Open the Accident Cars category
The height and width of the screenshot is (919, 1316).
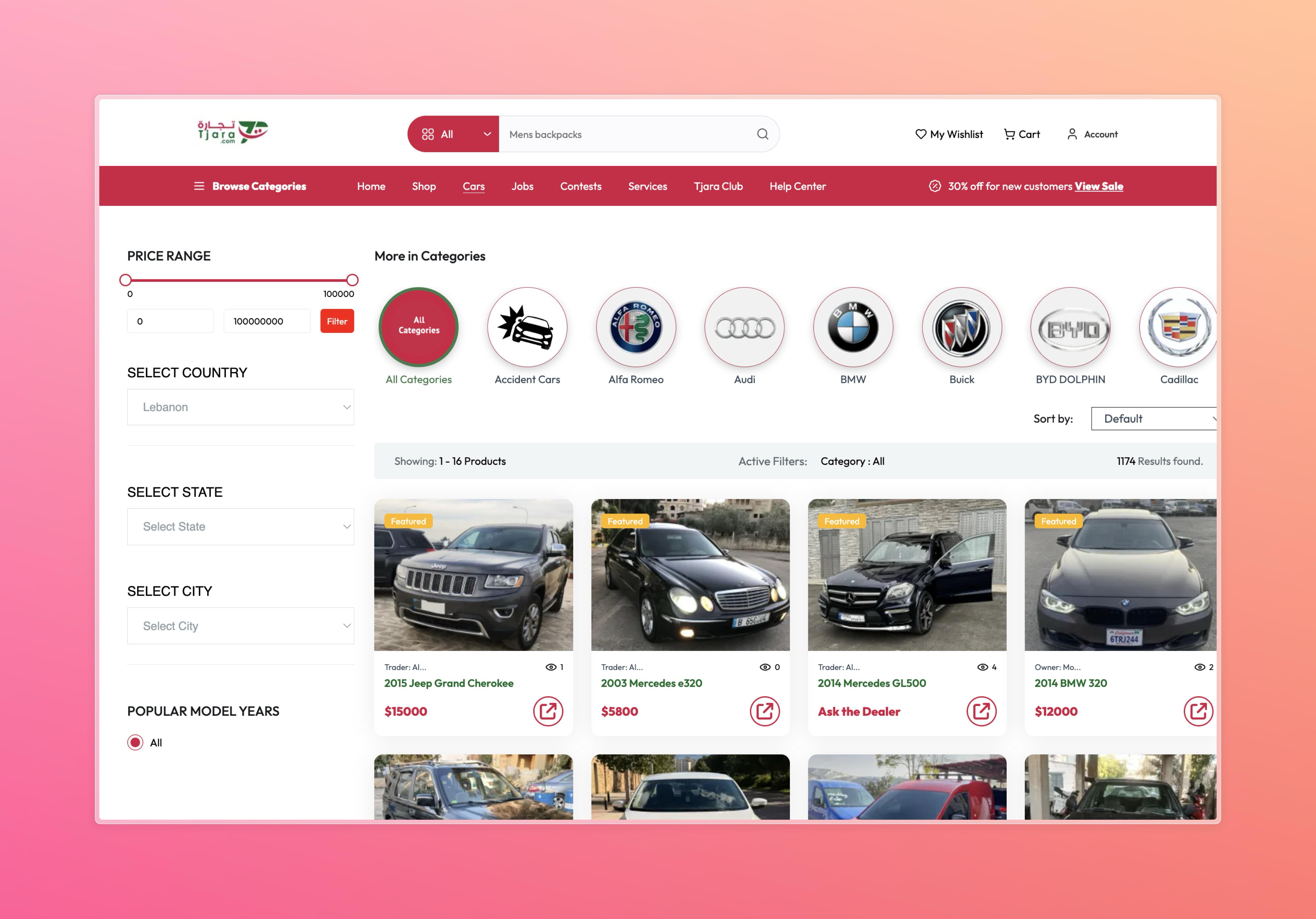(527, 327)
